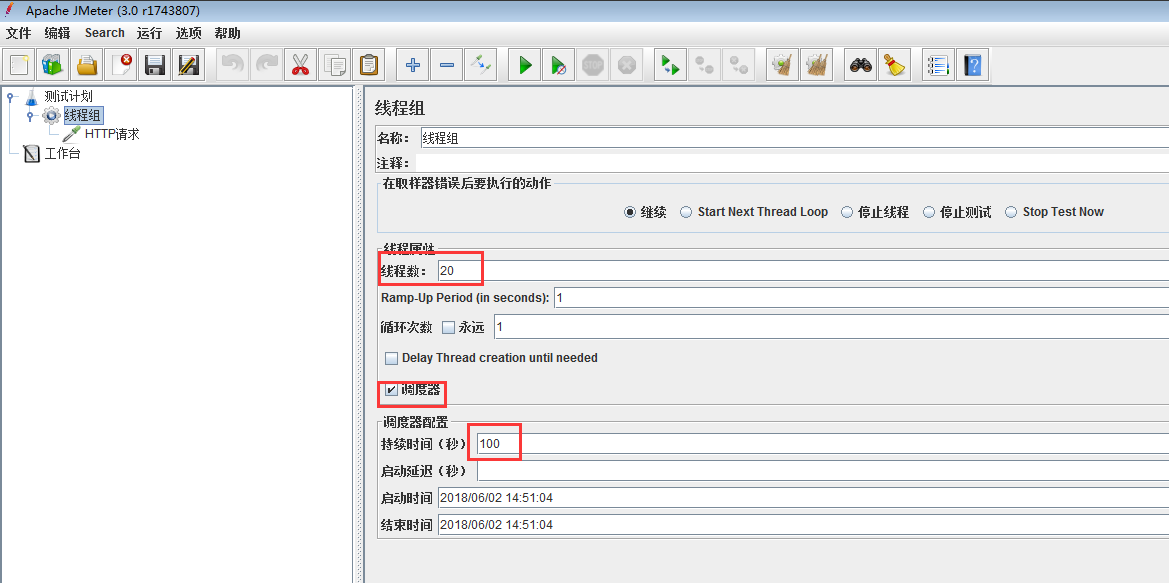Viewport: 1169px width, 583px height.
Task: Save the test plan with floppy icon
Action: pos(154,65)
